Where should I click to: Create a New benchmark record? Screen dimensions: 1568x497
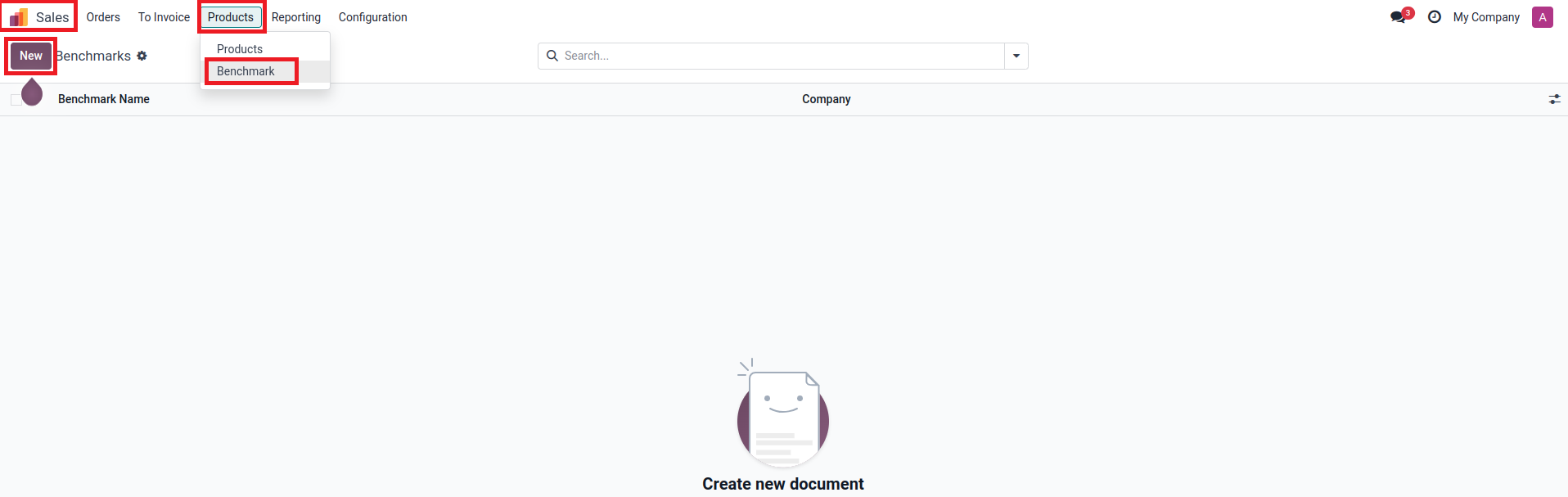coord(31,56)
